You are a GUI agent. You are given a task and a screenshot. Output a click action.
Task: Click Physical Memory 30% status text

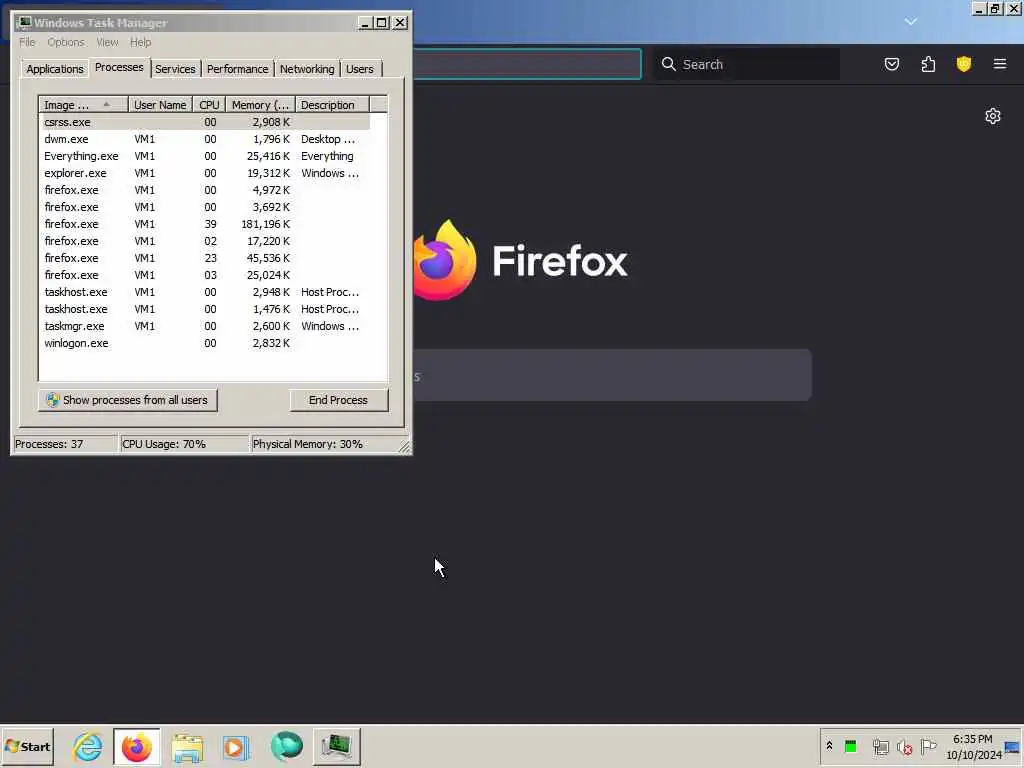[x=307, y=444]
